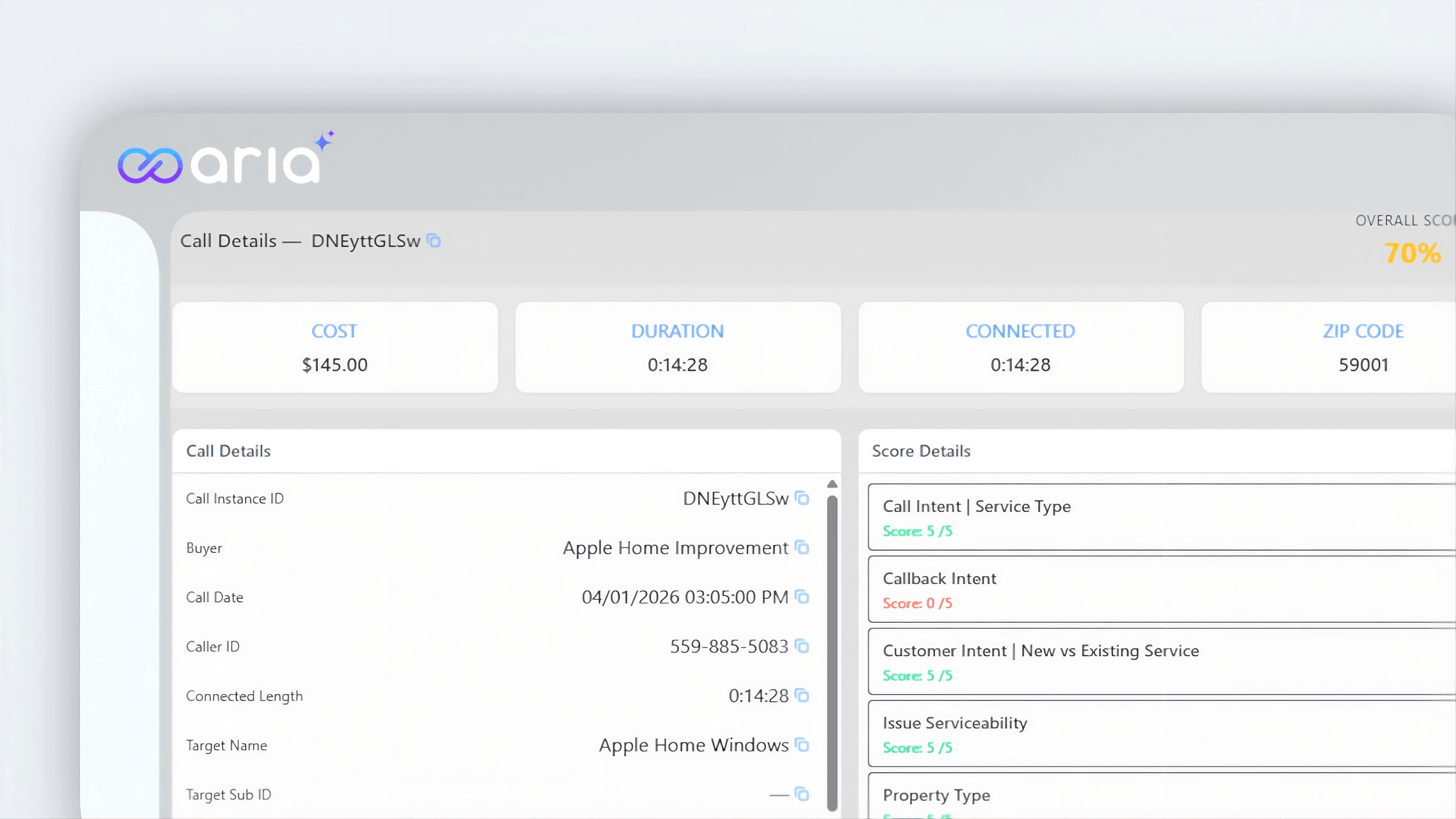Copy the Connected Length value
1456x819 pixels.
pos(802,695)
